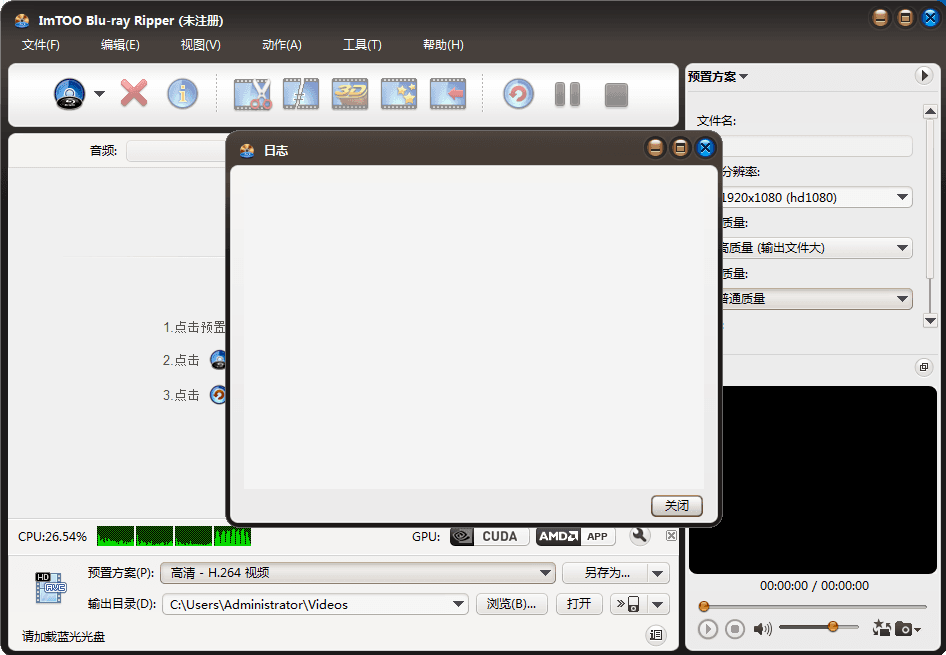The image size is (946, 655).
Task: Click the CPU usage graph
Action: coord(174,536)
